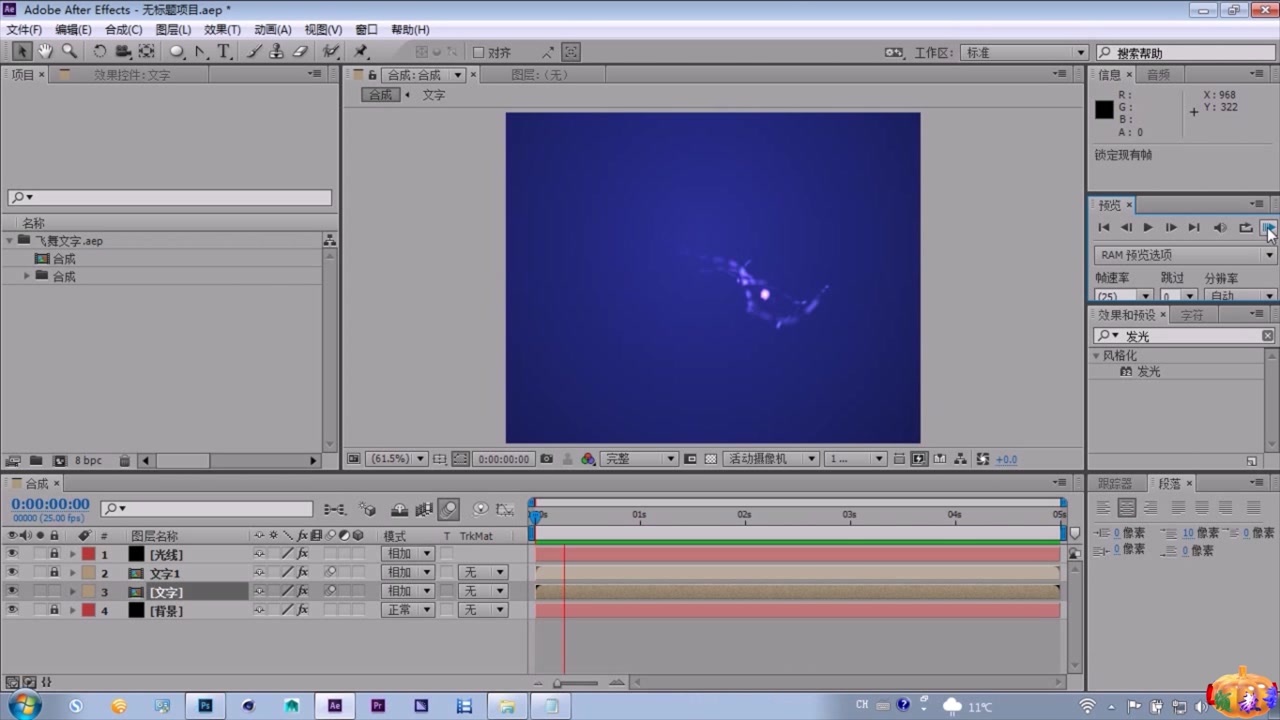Open blend mode dropdown for 背景
This screenshot has width=1280, height=720.
pyautogui.click(x=407, y=610)
